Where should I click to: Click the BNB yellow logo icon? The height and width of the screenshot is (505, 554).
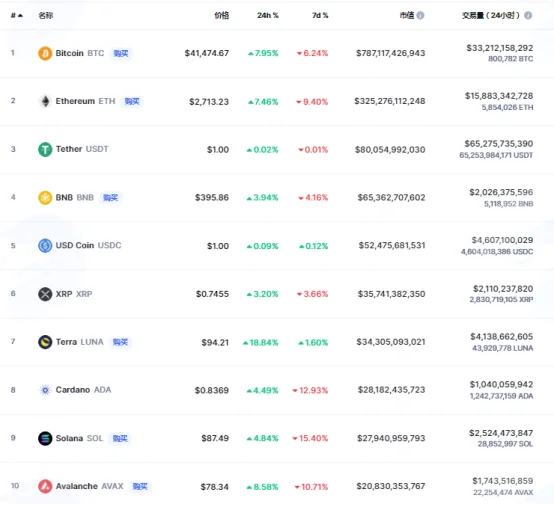tap(45, 198)
